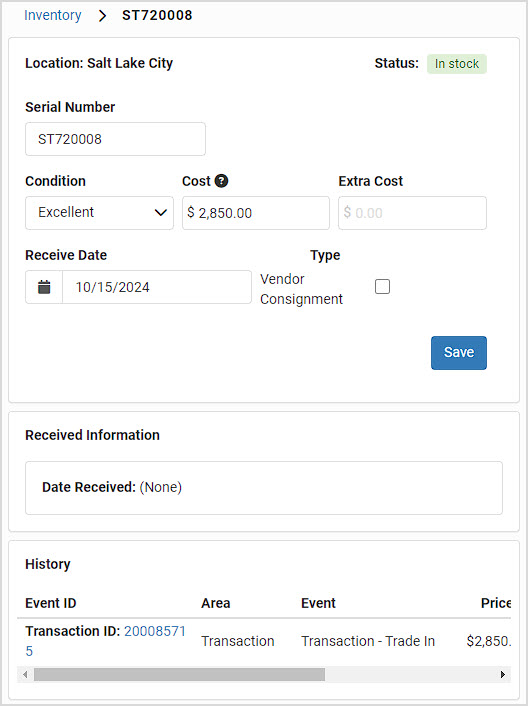The width and height of the screenshot is (528, 706).
Task: Click the breadcrumb chevron separator arrow
Action: pyautogui.click(x=103, y=16)
